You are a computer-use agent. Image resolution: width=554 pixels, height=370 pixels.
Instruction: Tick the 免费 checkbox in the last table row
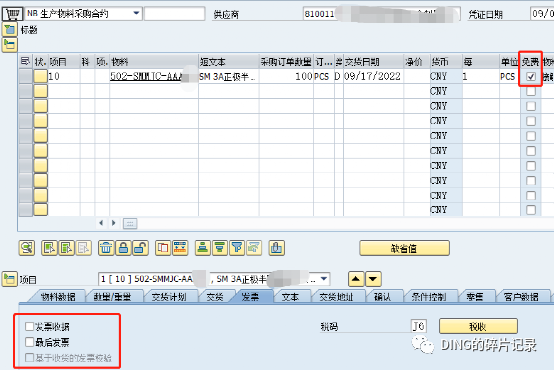click(x=531, y=210)
